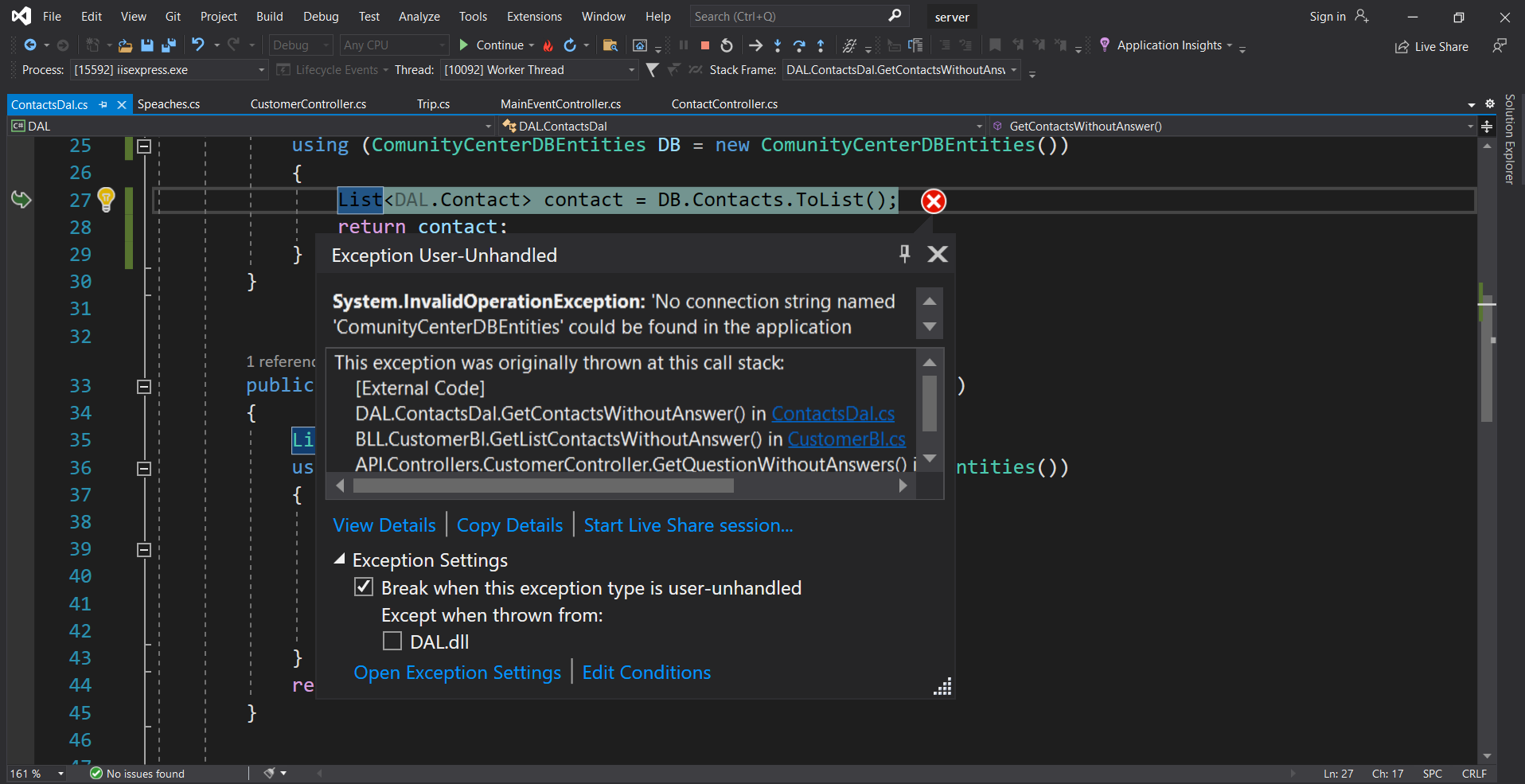Switch to the CustomerController.cs tab
Viewport: 1525px width, 784px height.
coord(308,104)
